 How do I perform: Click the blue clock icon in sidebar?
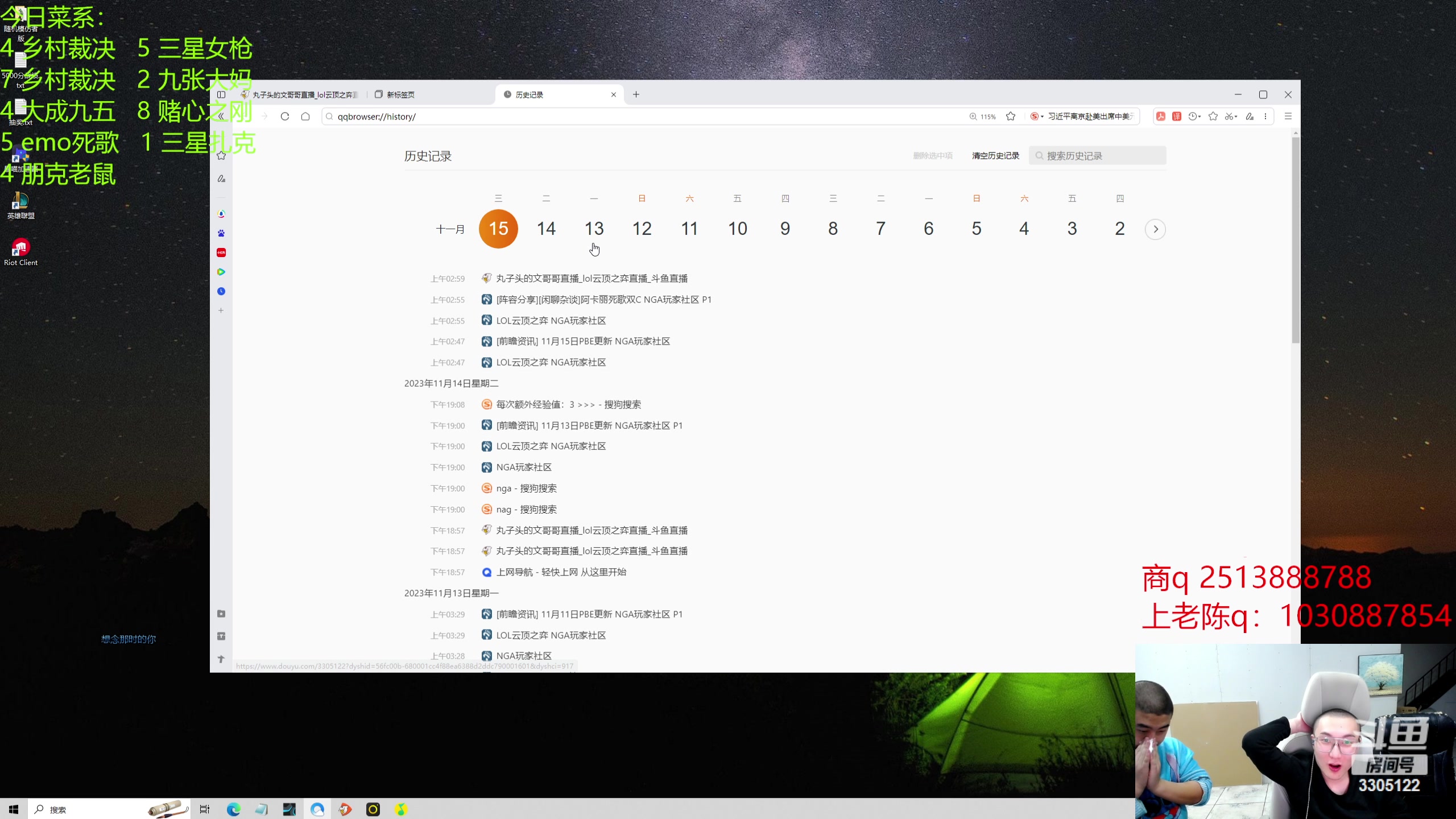(221, 291)
